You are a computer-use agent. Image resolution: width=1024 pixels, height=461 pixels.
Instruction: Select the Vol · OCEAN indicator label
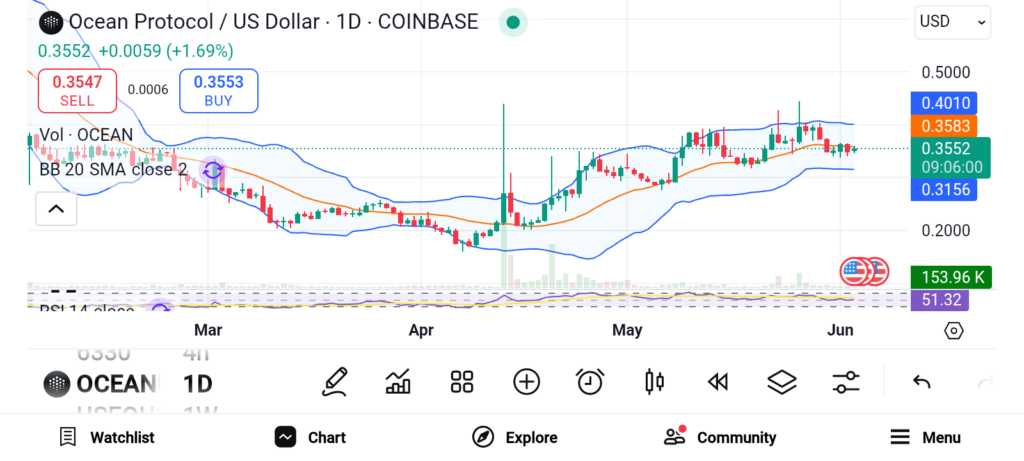point(86,135)
